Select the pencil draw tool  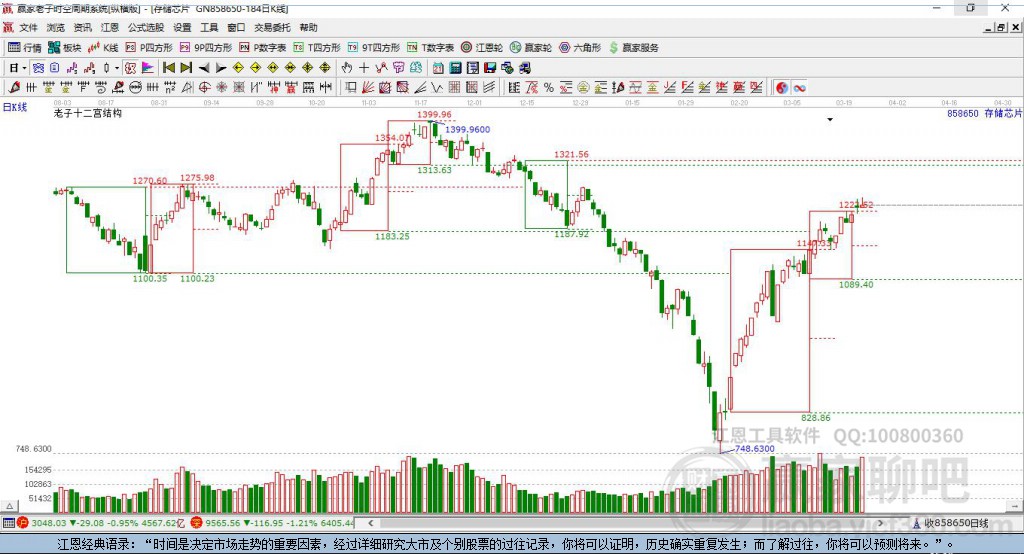[x=14, y=88]
